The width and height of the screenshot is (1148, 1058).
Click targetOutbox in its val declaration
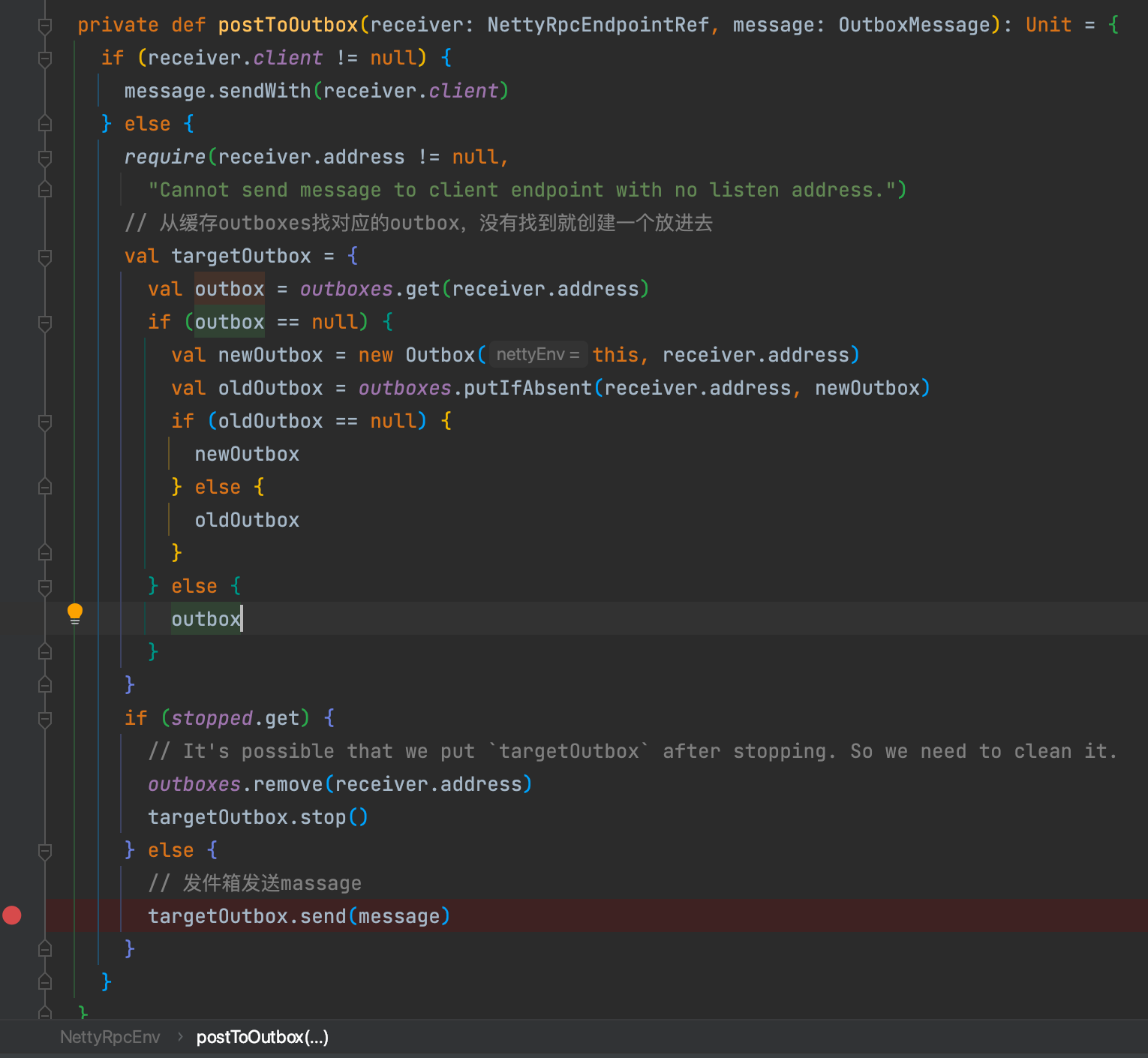point(241,256)
